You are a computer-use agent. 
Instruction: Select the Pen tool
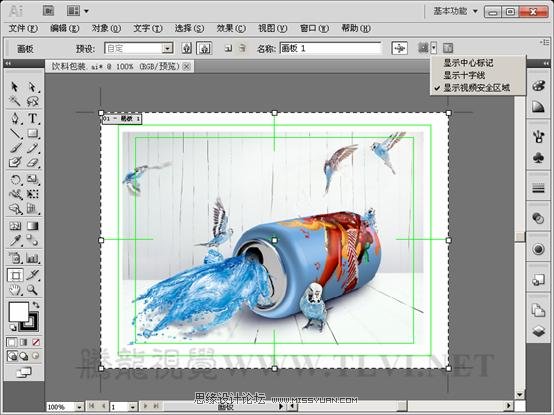(x=14, y=118)
